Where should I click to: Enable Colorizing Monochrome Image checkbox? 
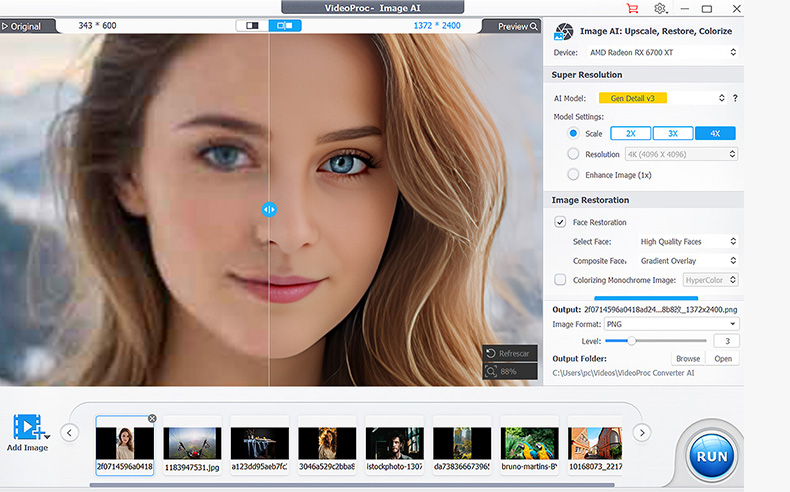(x=560, y=280)
